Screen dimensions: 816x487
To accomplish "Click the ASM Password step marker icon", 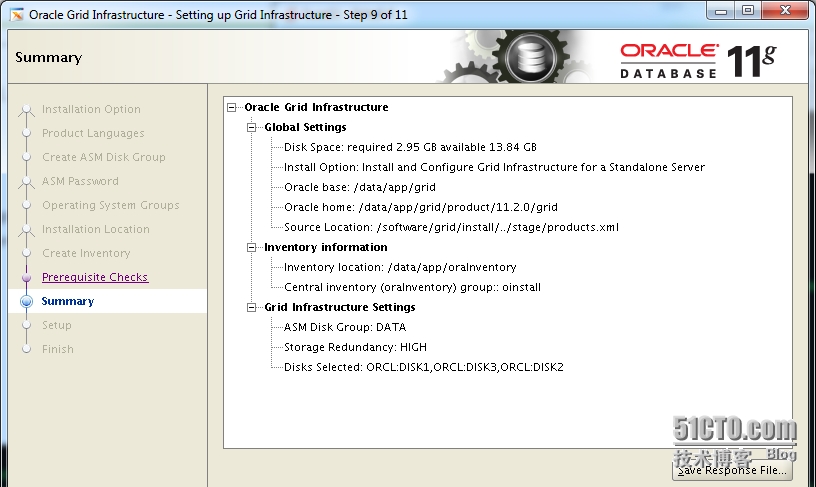I will [x=27, y=182].
